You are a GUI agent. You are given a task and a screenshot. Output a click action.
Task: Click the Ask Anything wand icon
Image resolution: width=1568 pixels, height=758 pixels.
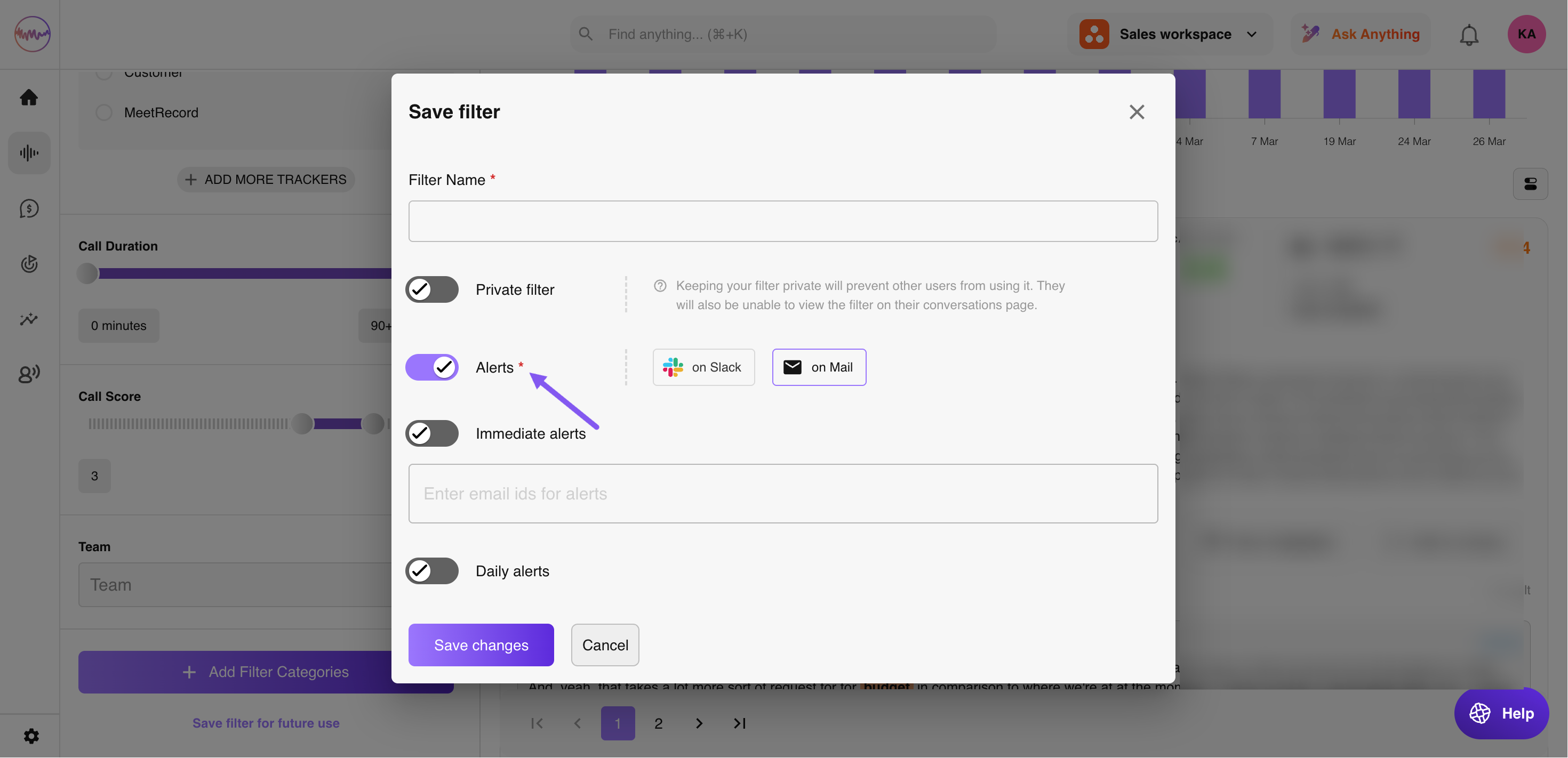pos(1310,34)
